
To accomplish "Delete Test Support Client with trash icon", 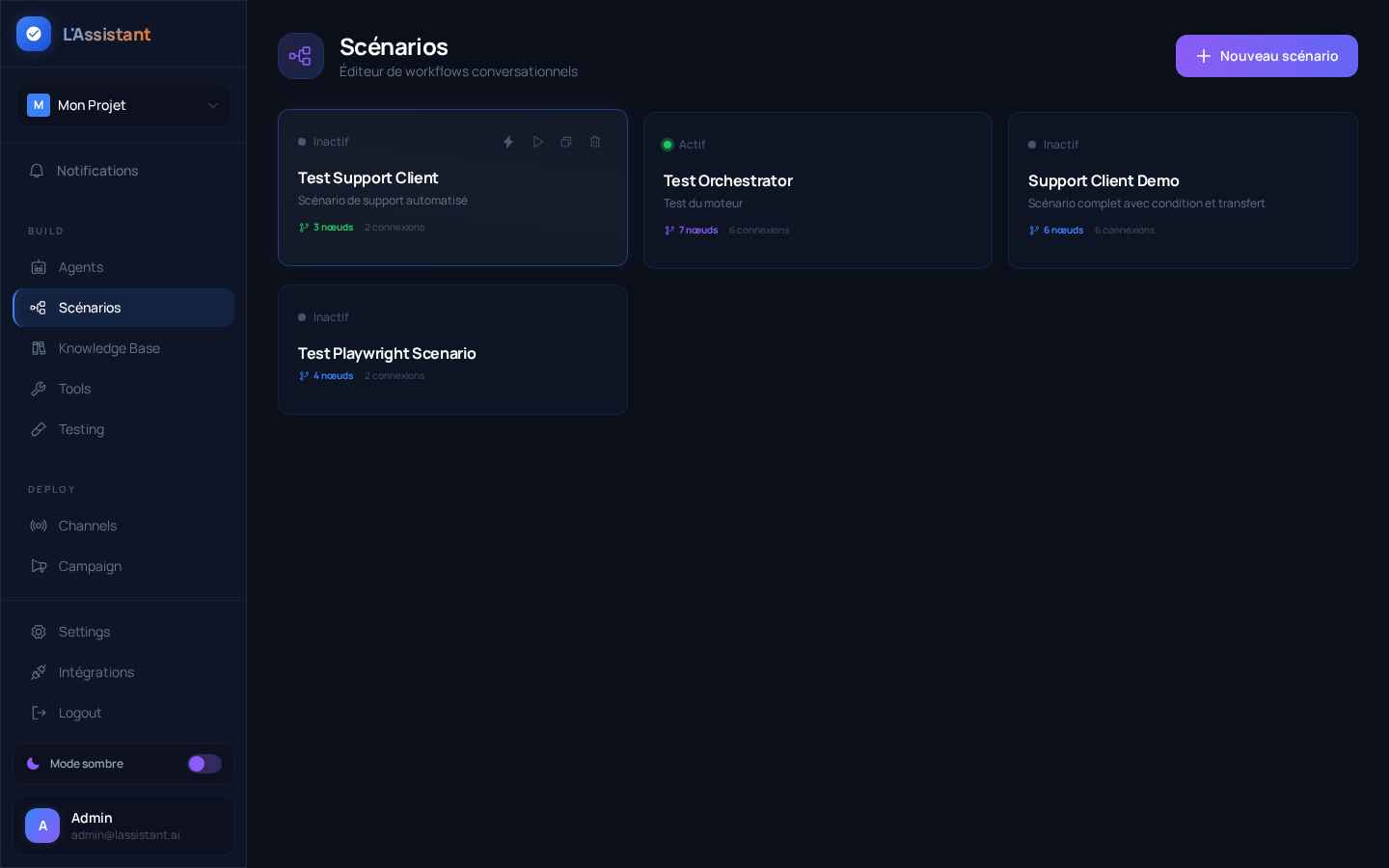I will (595, 142).
